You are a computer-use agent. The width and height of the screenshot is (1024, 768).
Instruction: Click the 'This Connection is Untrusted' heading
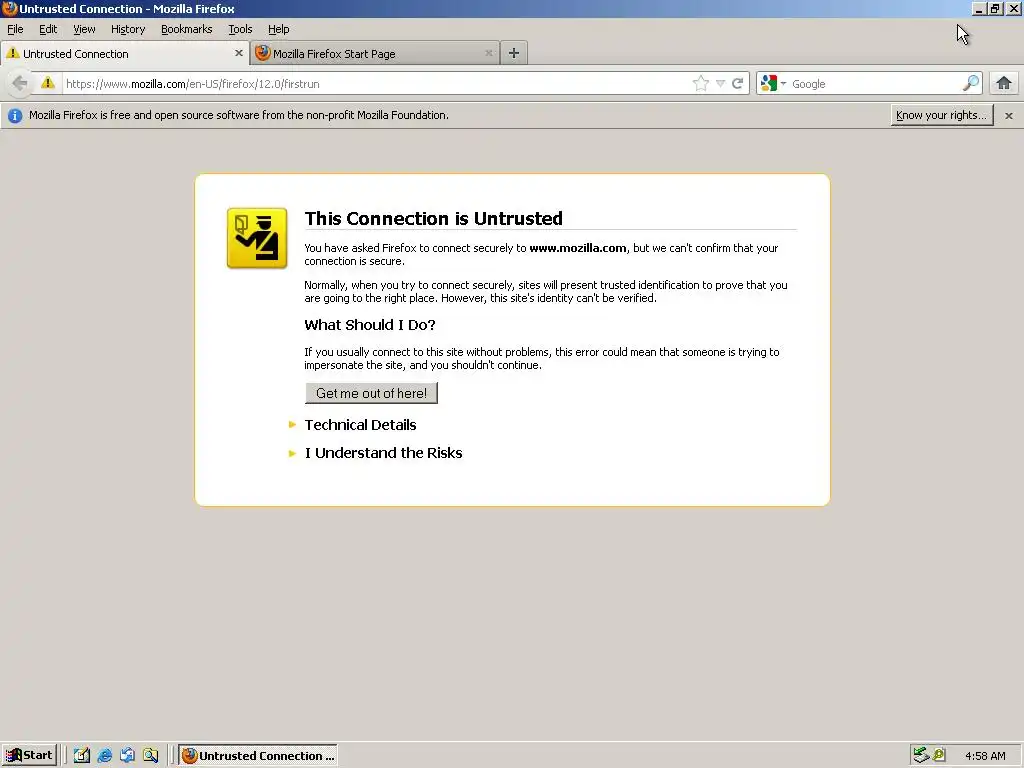click(434, 218)
